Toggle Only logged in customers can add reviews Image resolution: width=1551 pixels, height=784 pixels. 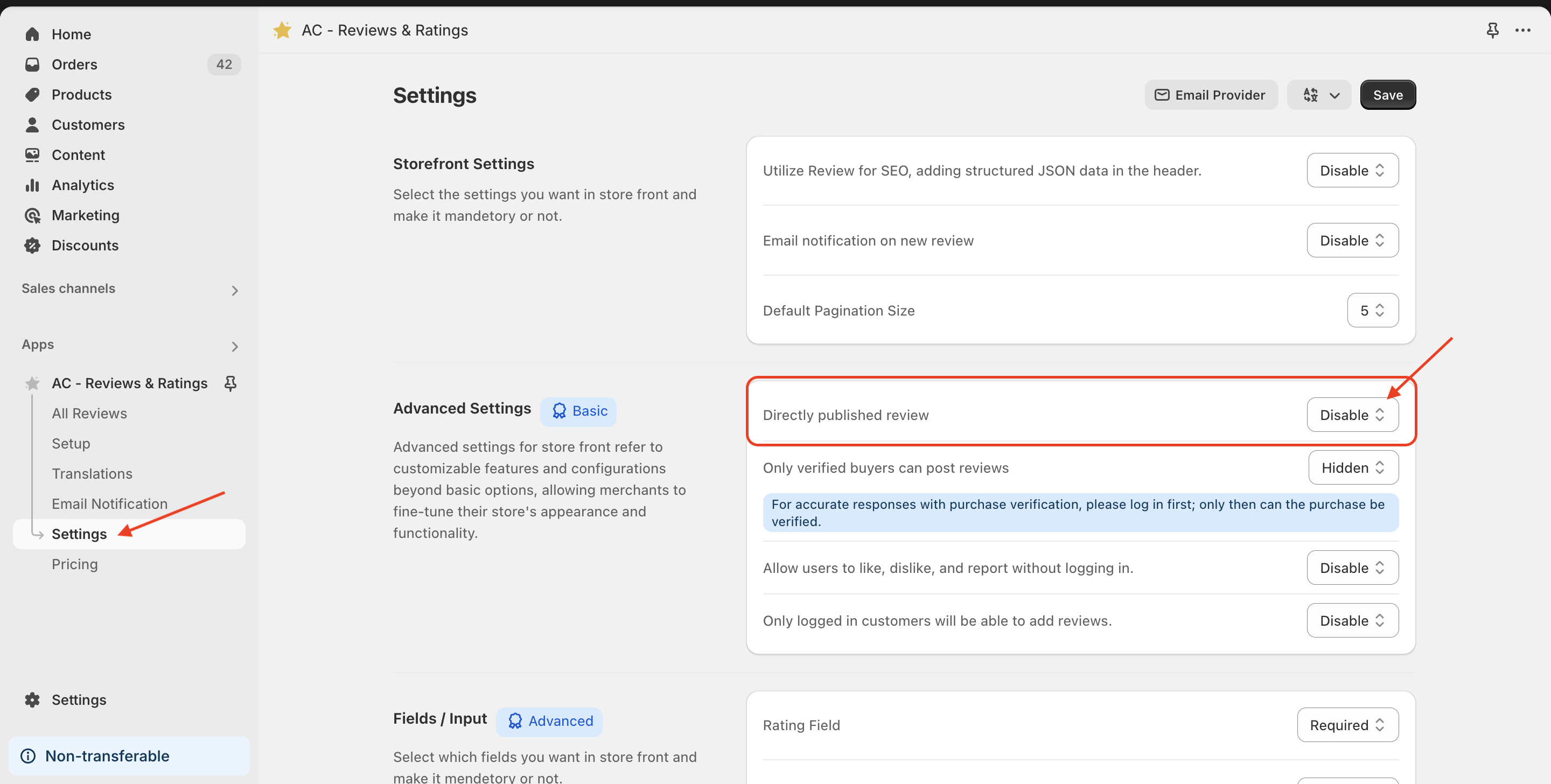(x=1352, y=620)
